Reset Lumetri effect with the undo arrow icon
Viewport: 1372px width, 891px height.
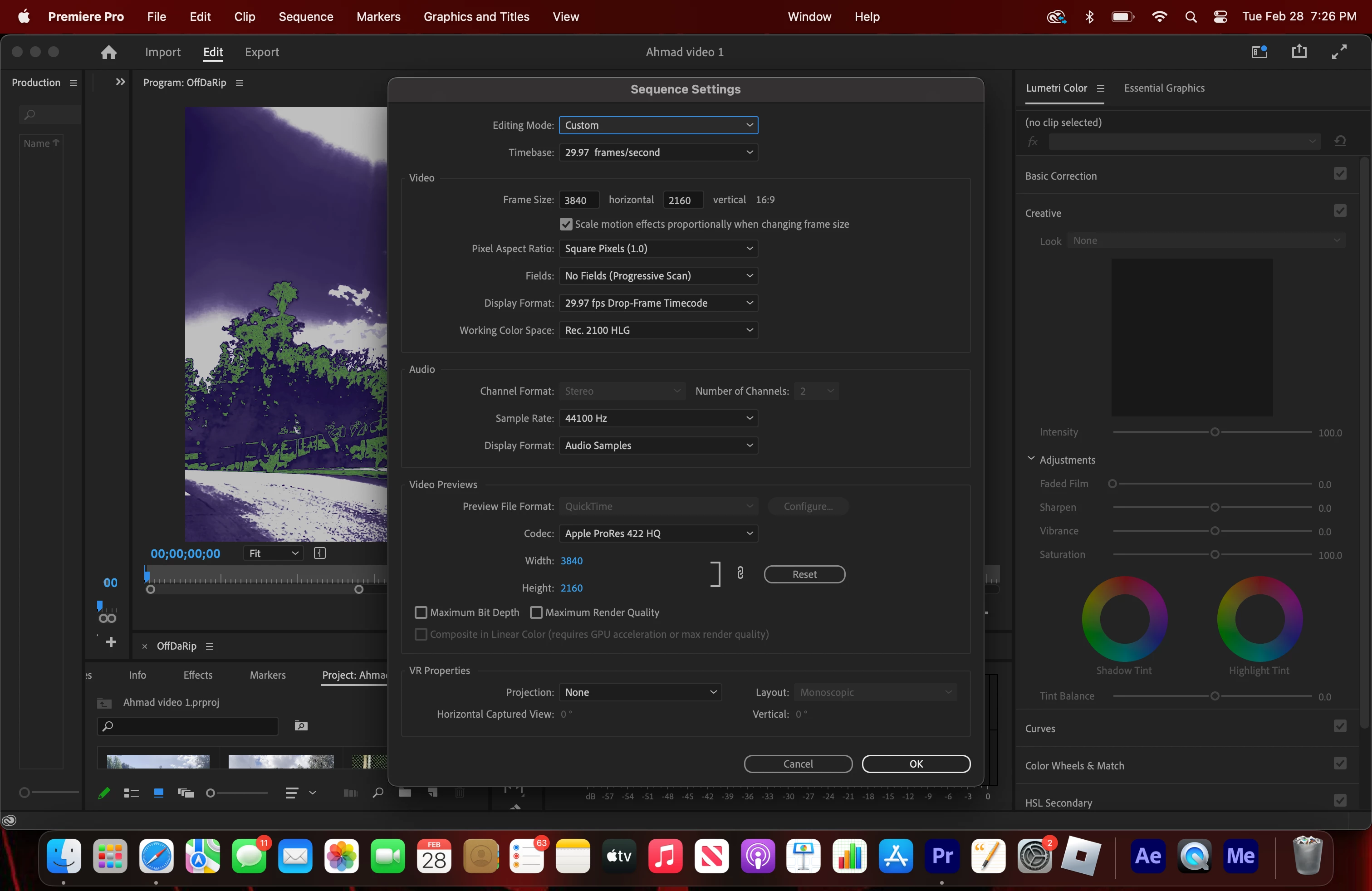click(x=1340, y=141)
